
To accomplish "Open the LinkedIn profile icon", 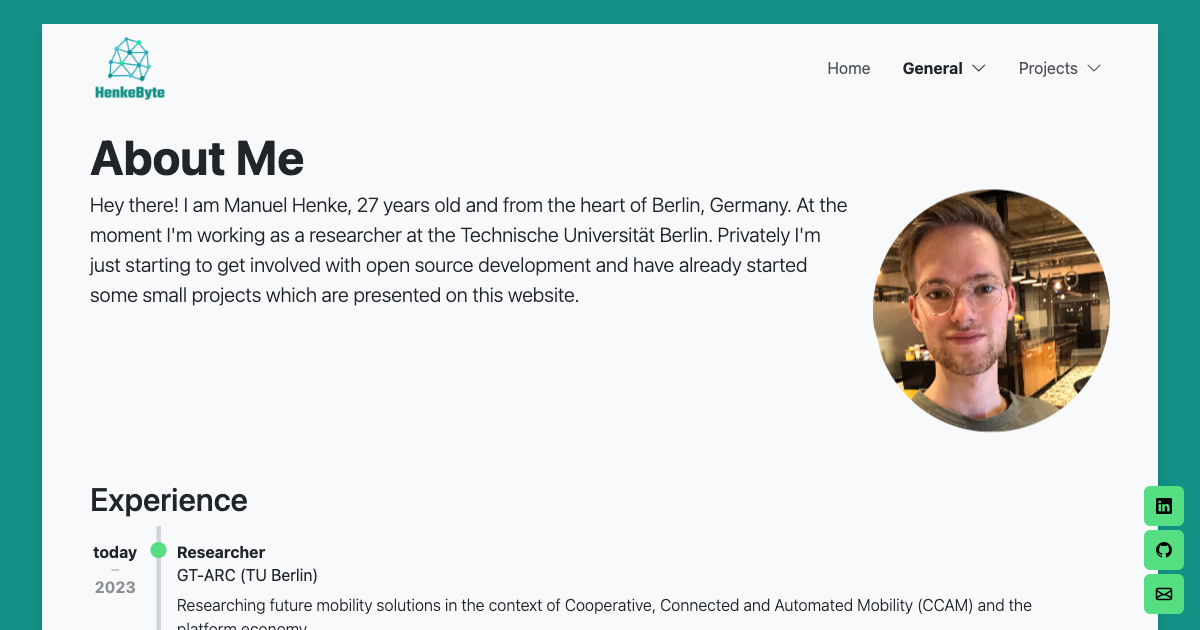I will [x=1163, y=506].
